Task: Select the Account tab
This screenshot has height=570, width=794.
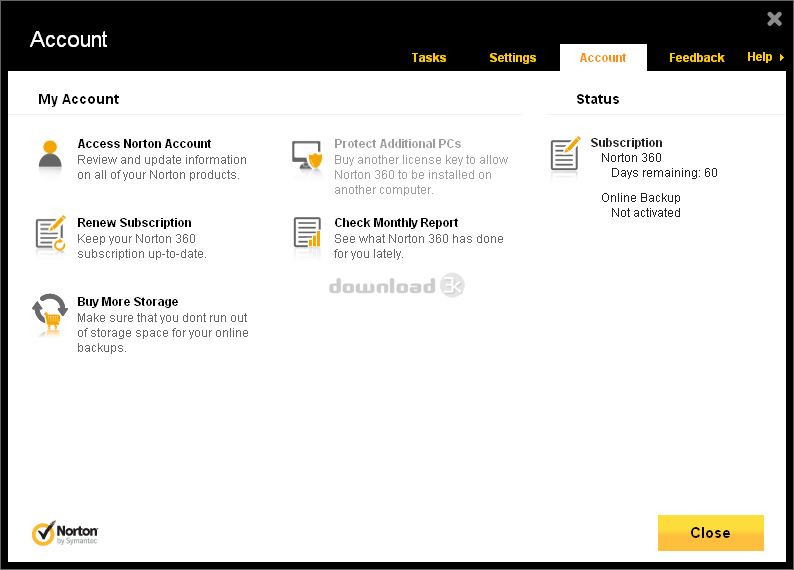Action: (603, 58)
